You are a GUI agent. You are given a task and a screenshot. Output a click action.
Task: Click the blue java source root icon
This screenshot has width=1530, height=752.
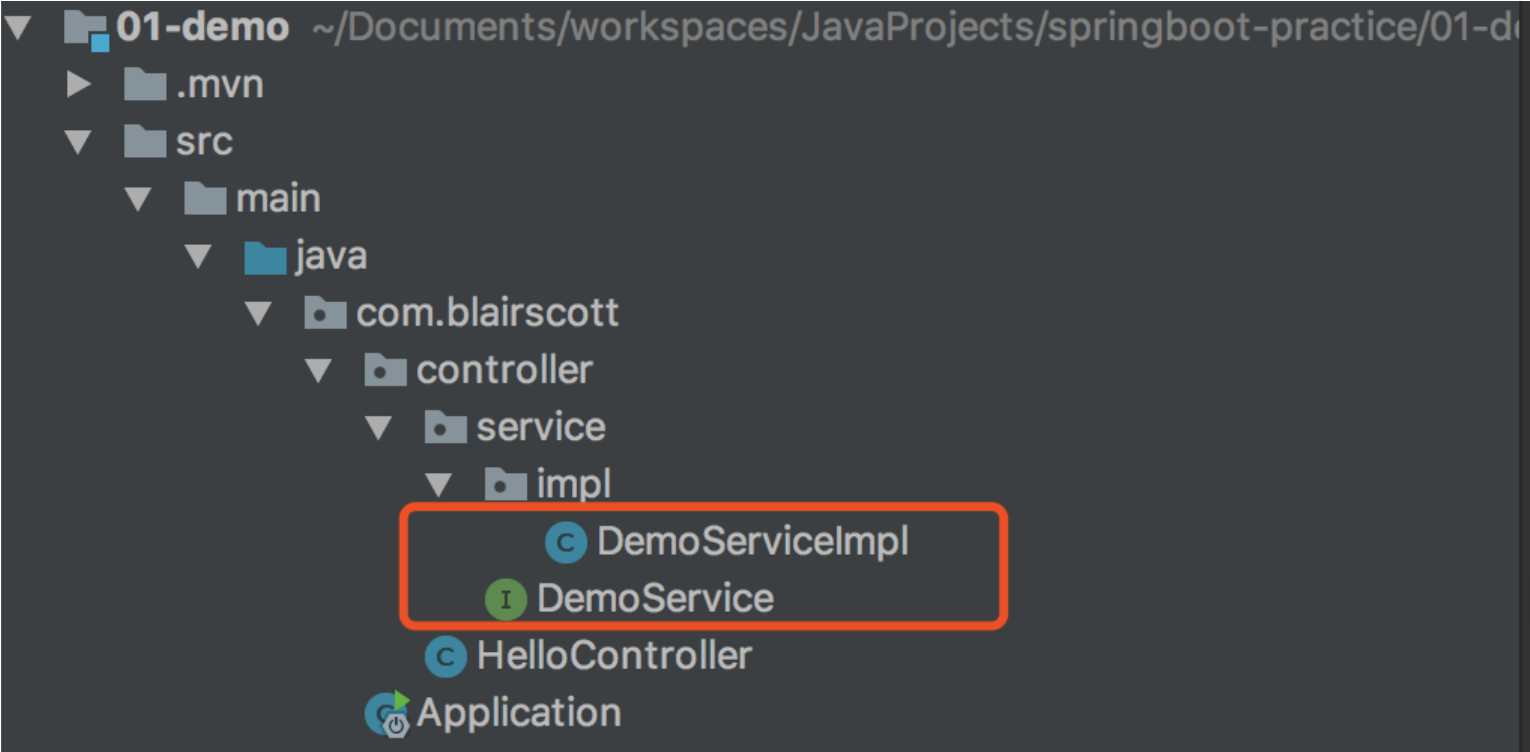pos(265,257)
